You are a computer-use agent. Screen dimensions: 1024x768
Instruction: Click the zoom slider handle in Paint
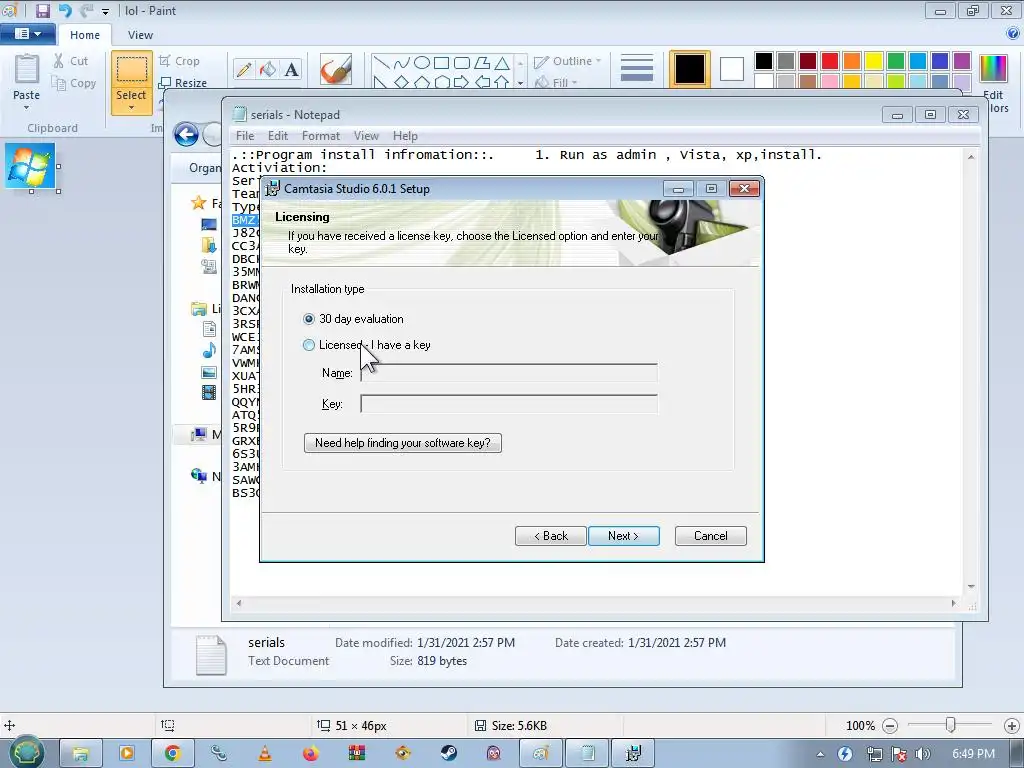pos(950,724)
